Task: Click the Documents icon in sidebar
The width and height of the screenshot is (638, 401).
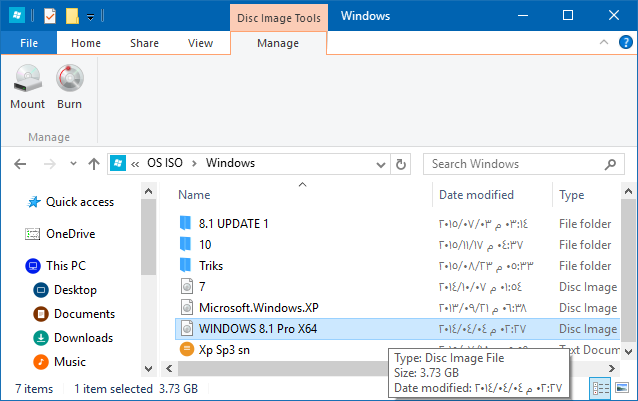Action: pos(41,314)
